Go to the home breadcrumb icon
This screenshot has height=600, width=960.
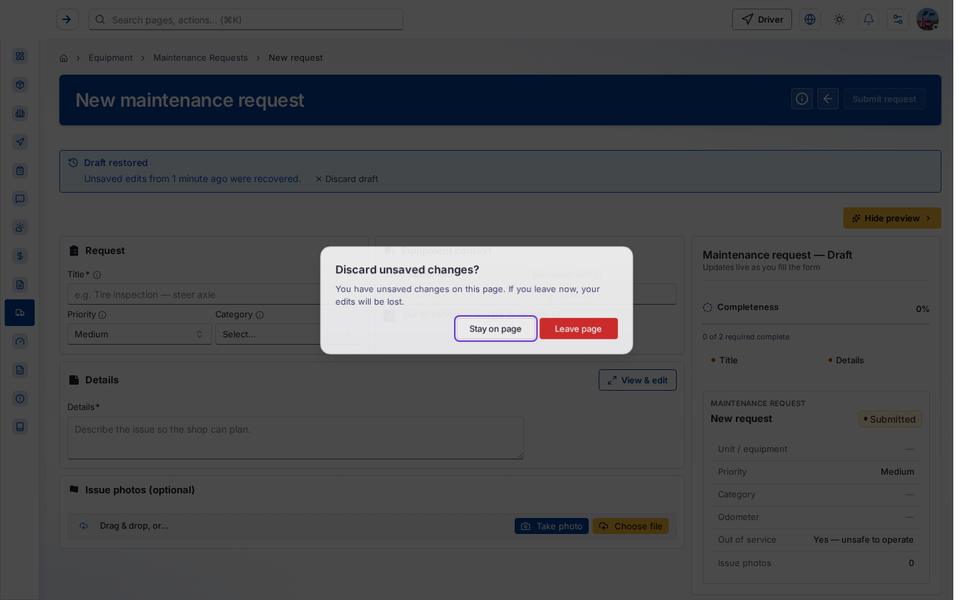(x=64, y=58)
